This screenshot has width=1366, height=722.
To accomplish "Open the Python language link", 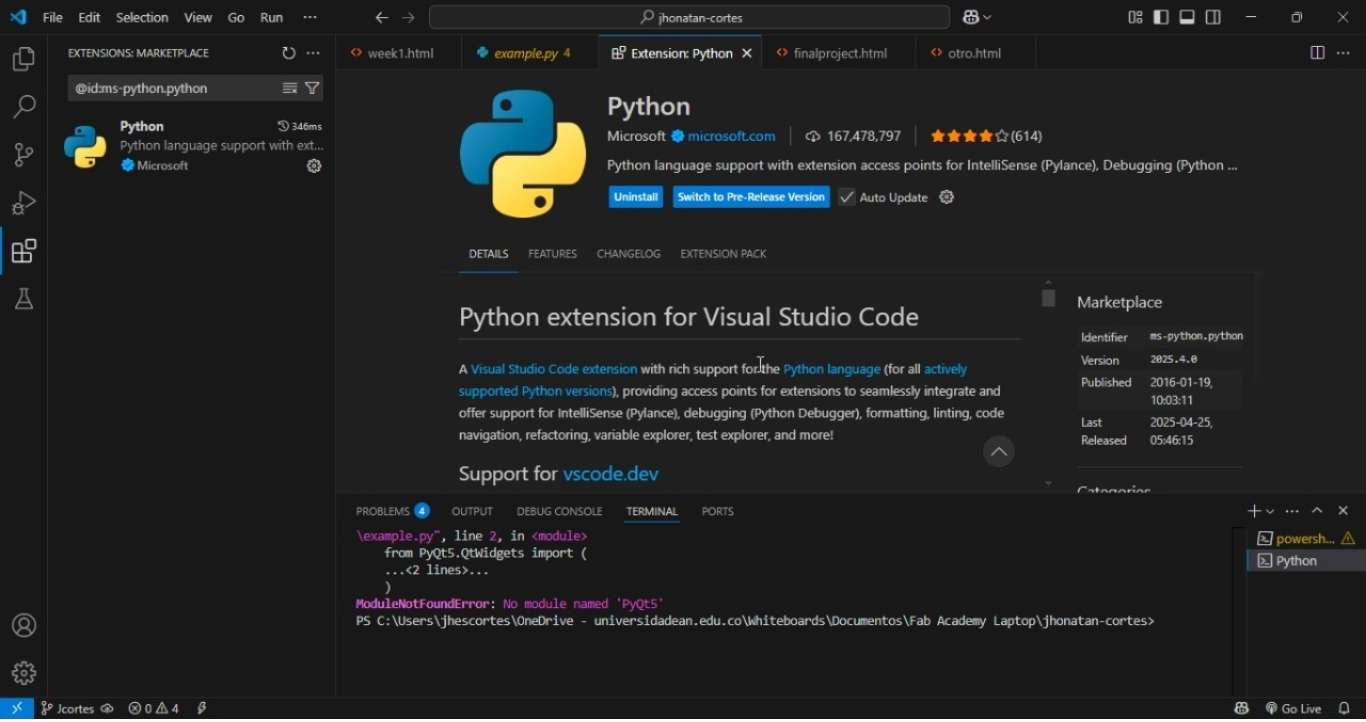I will click(832, 369).
